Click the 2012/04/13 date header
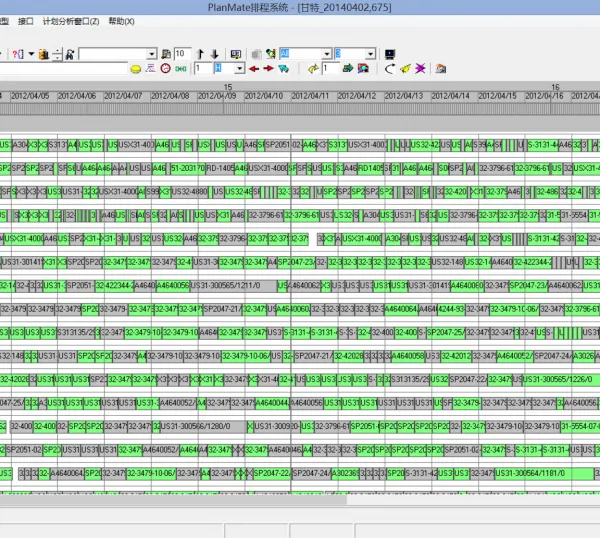 click(404, 96)
